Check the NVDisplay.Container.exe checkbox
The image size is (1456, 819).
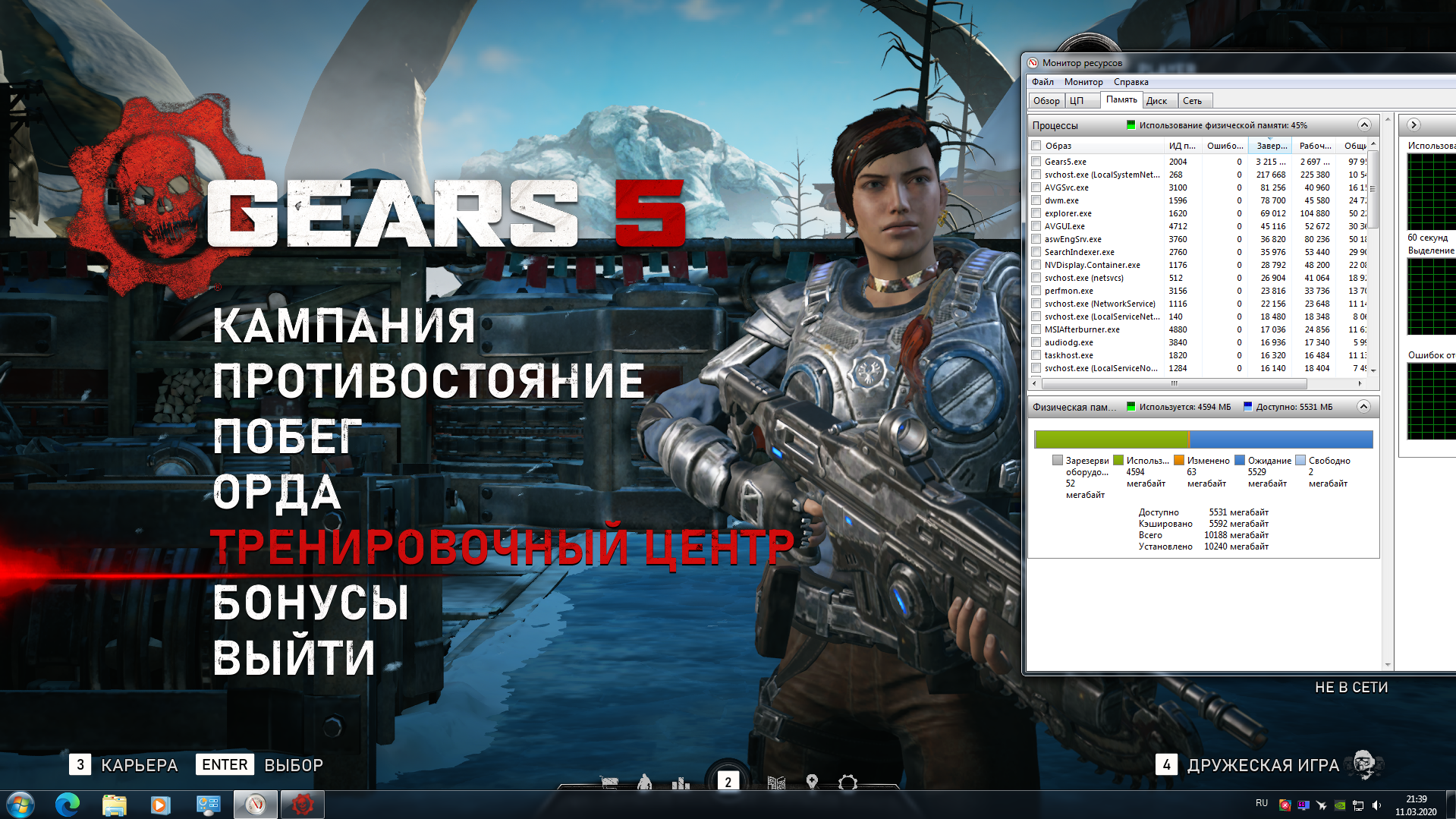tap(1036, 265)
